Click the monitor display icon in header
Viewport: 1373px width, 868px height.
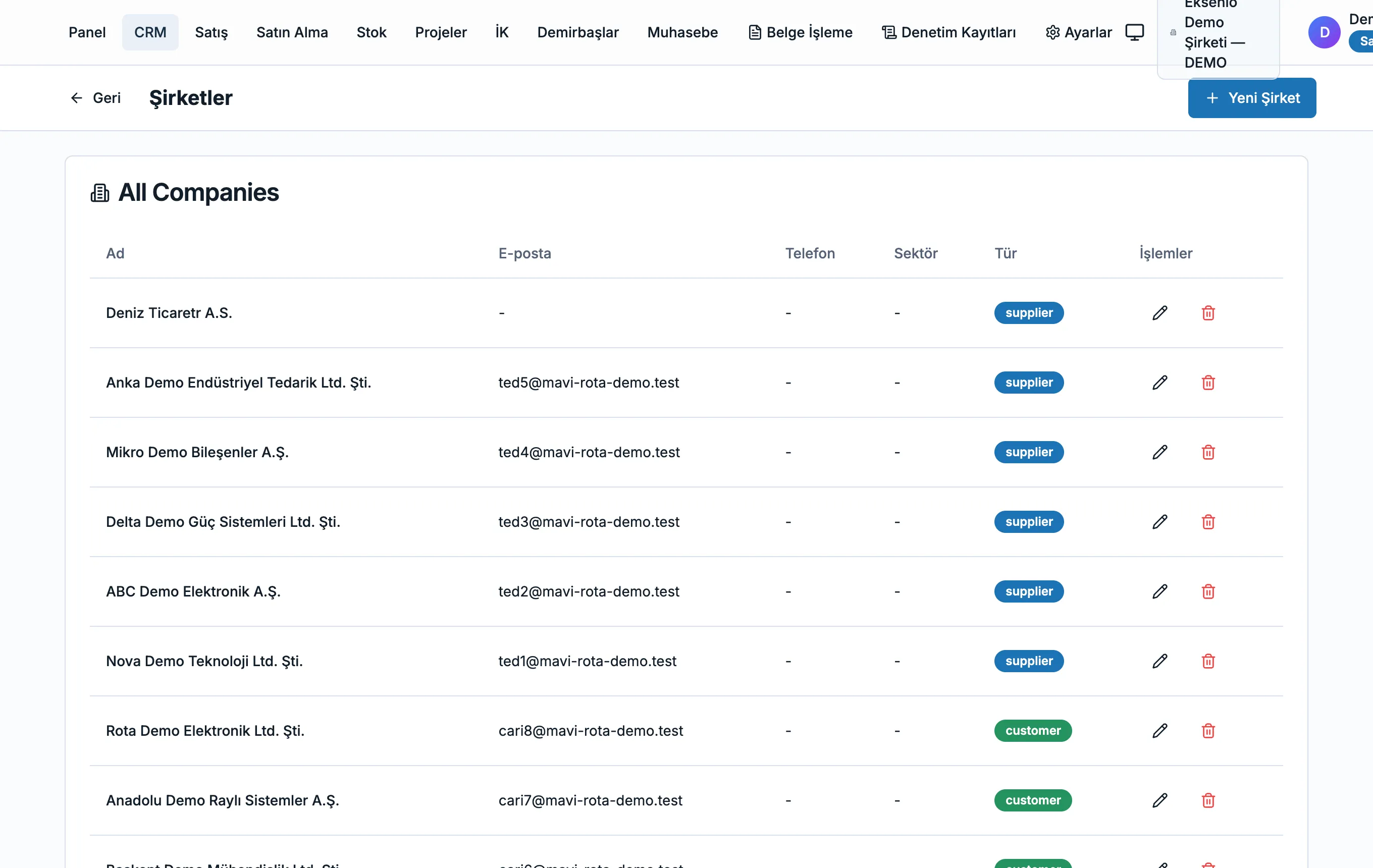tap(1134, 32)
